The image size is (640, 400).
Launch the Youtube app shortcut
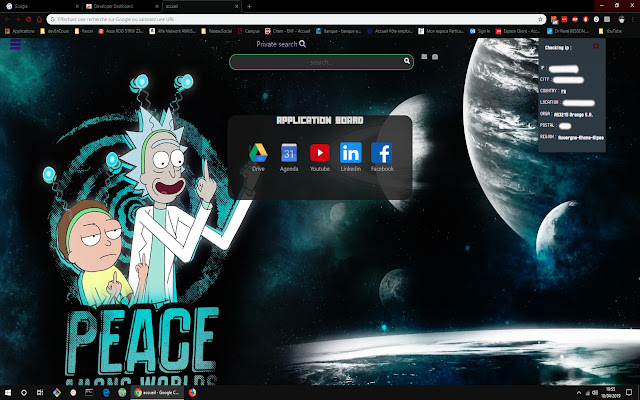click(320, 157)
